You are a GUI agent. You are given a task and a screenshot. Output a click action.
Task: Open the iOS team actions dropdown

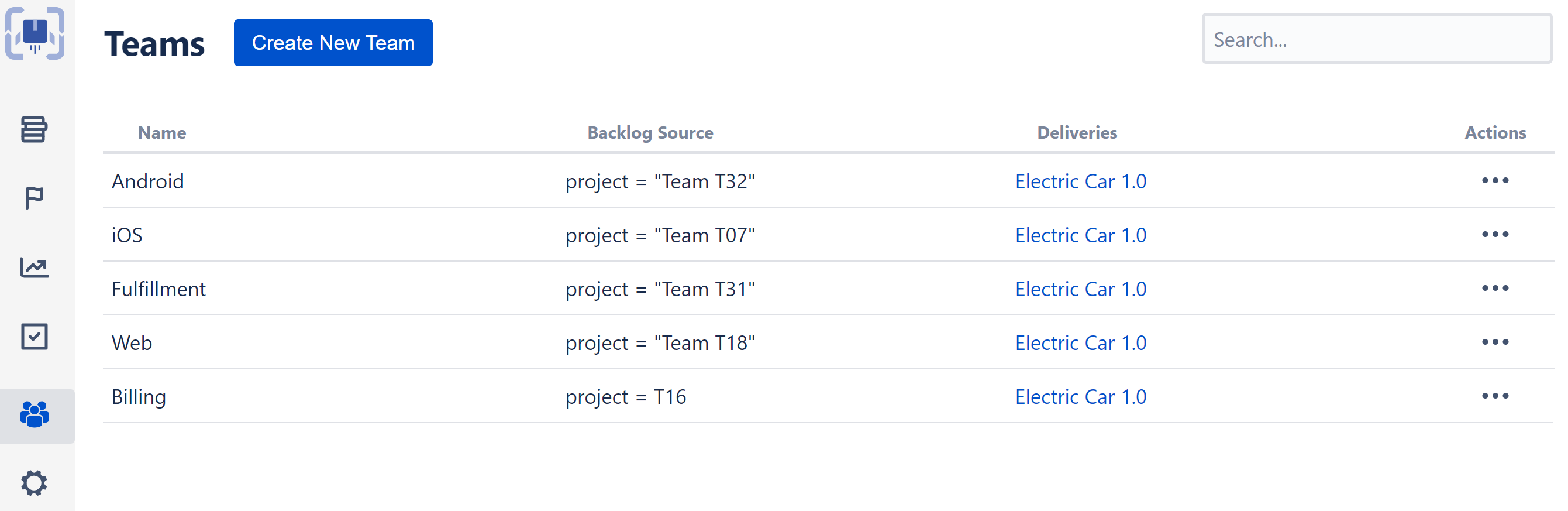1496,235
